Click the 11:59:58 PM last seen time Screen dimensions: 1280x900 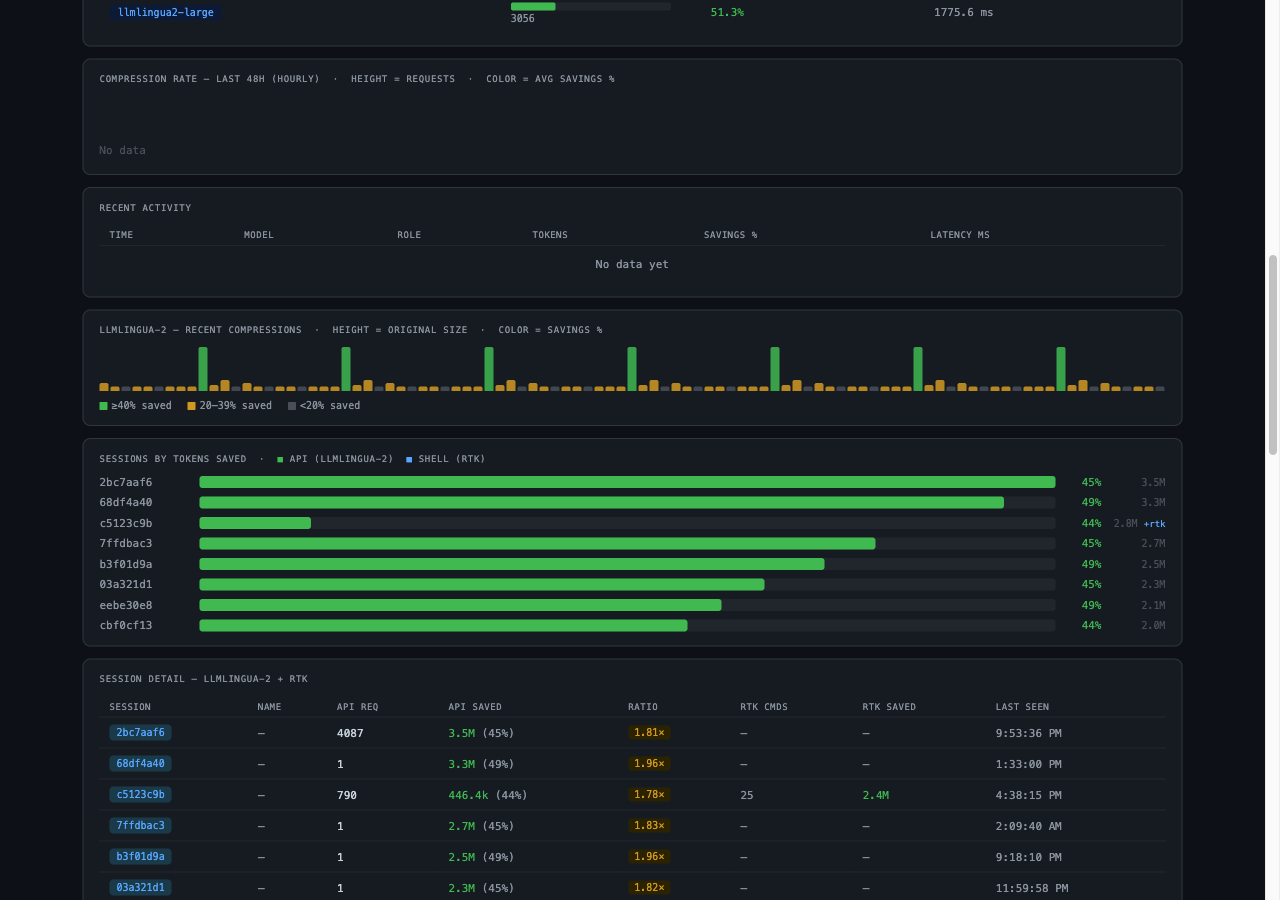(x=1032, y=888)
